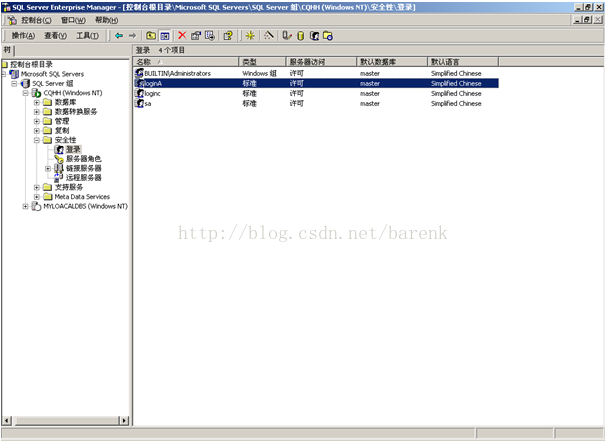607x445 pixels.
Task: Click the rightmost folder toolbar icon
Action: [328, 36]
